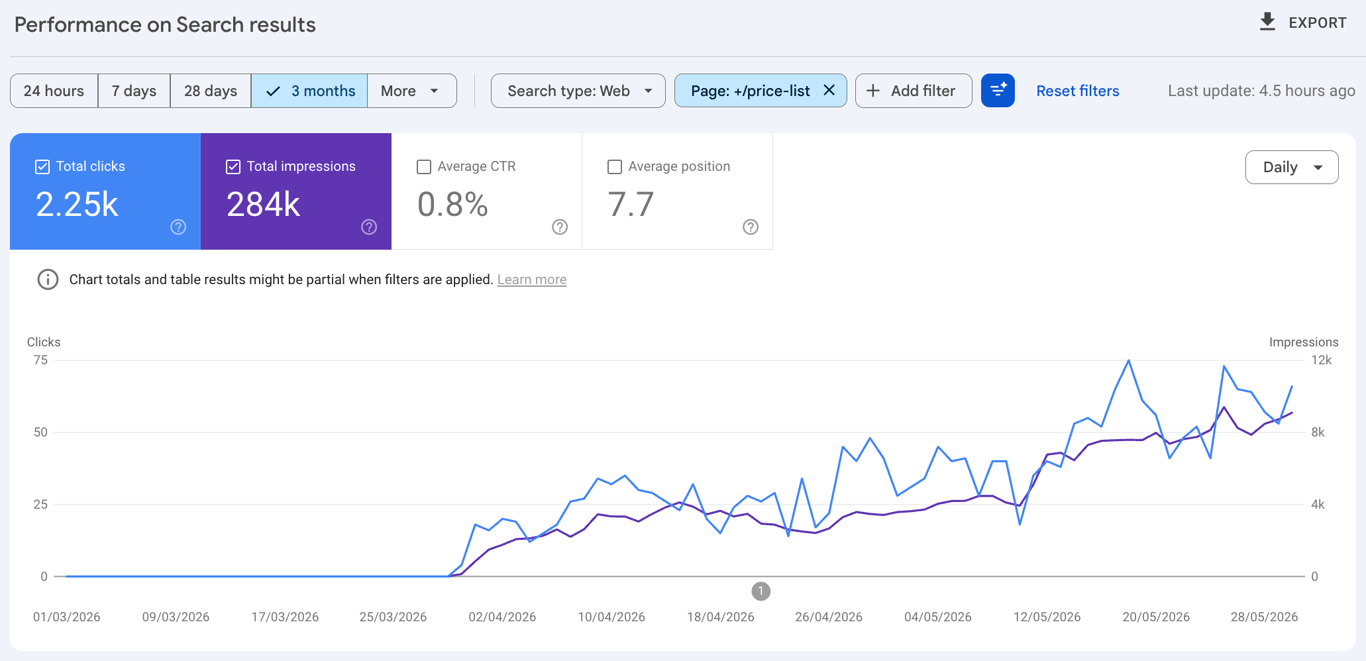Remove the Page +/price-list filter

click(x=829, y=91)
